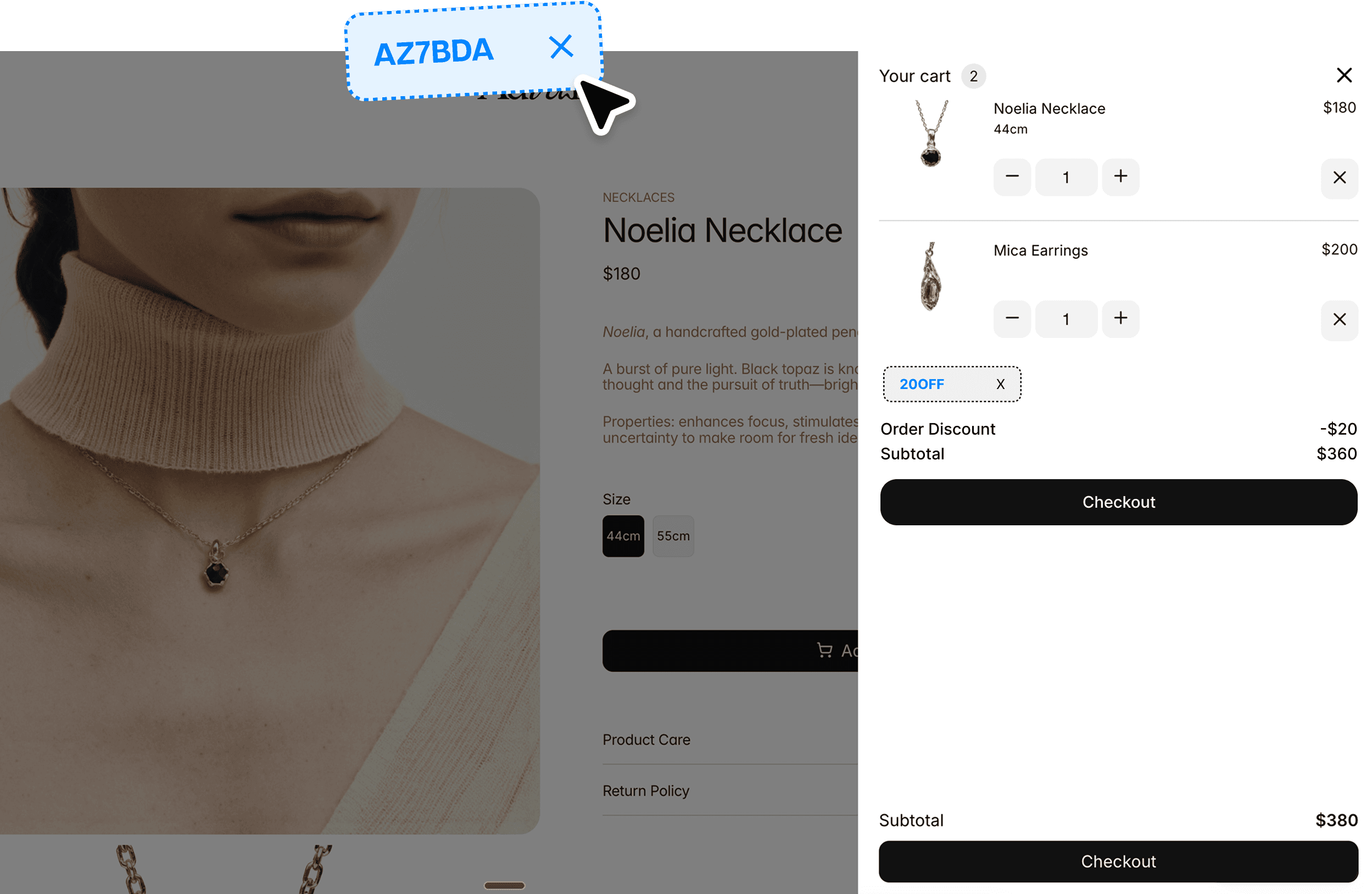Click the Checkout button under the order discount
Screen dimensions: 1372x894
pyautogui.click(x=1118, y=502)
